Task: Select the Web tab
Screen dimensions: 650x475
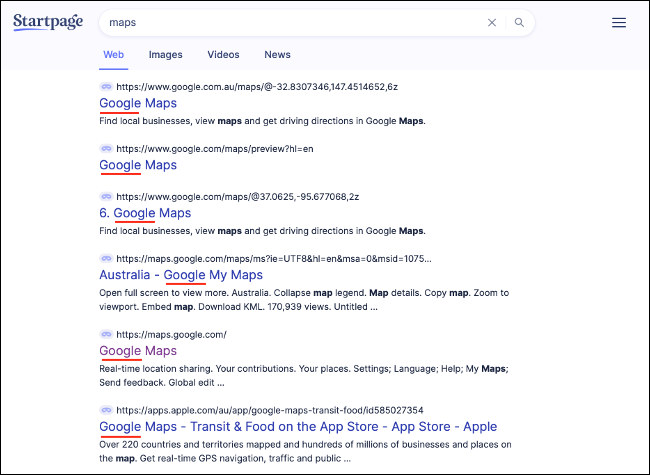Action: tap(113, 55)
